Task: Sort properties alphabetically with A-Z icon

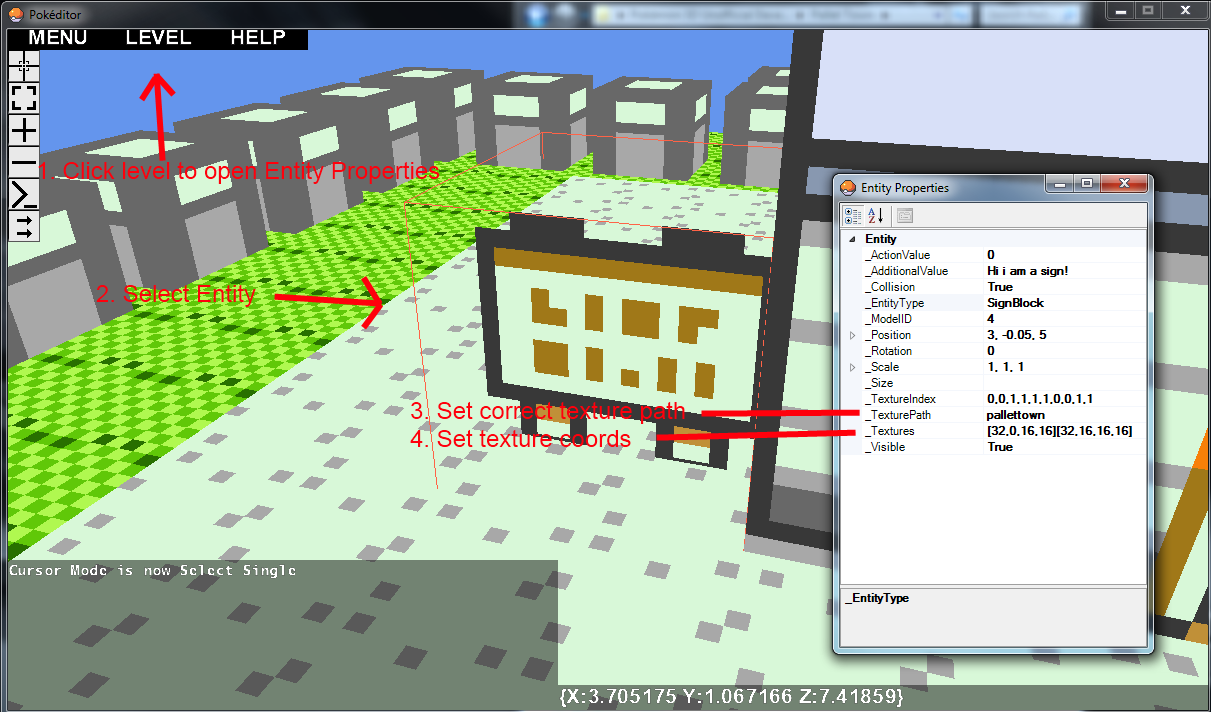Action: [875, 215]
